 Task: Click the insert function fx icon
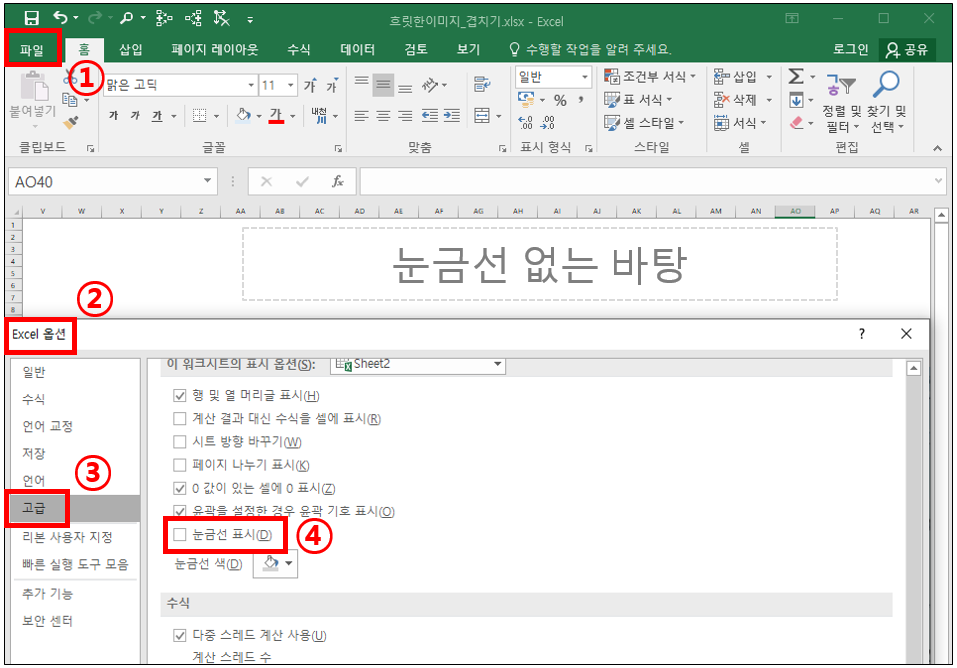[338, 181]
